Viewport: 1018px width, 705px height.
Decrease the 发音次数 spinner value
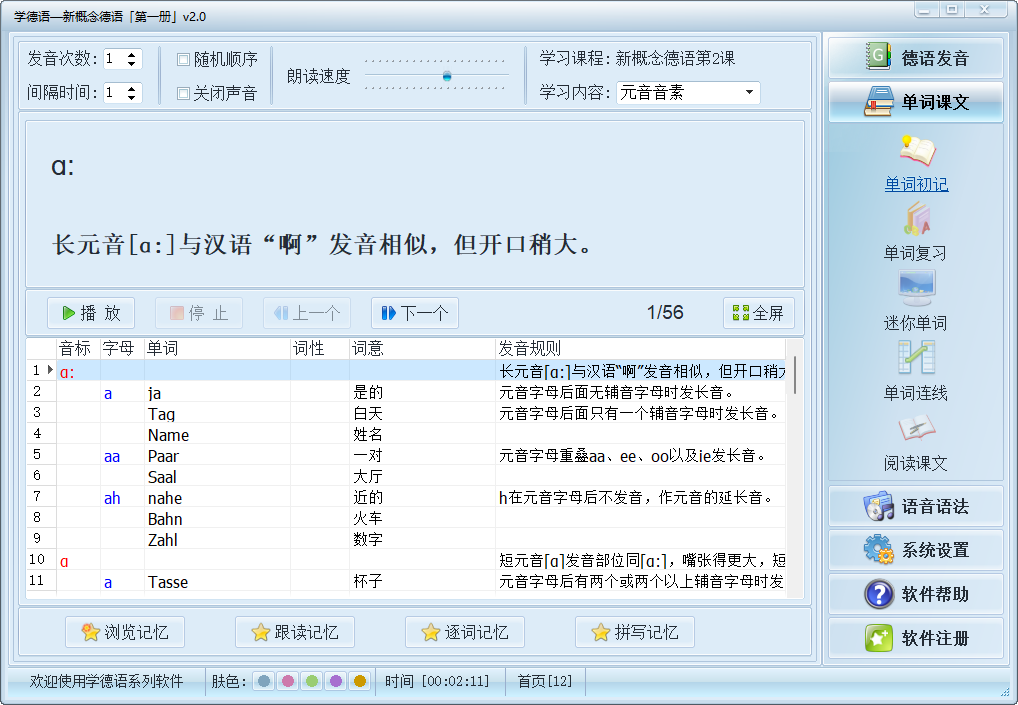click(132, 64)
